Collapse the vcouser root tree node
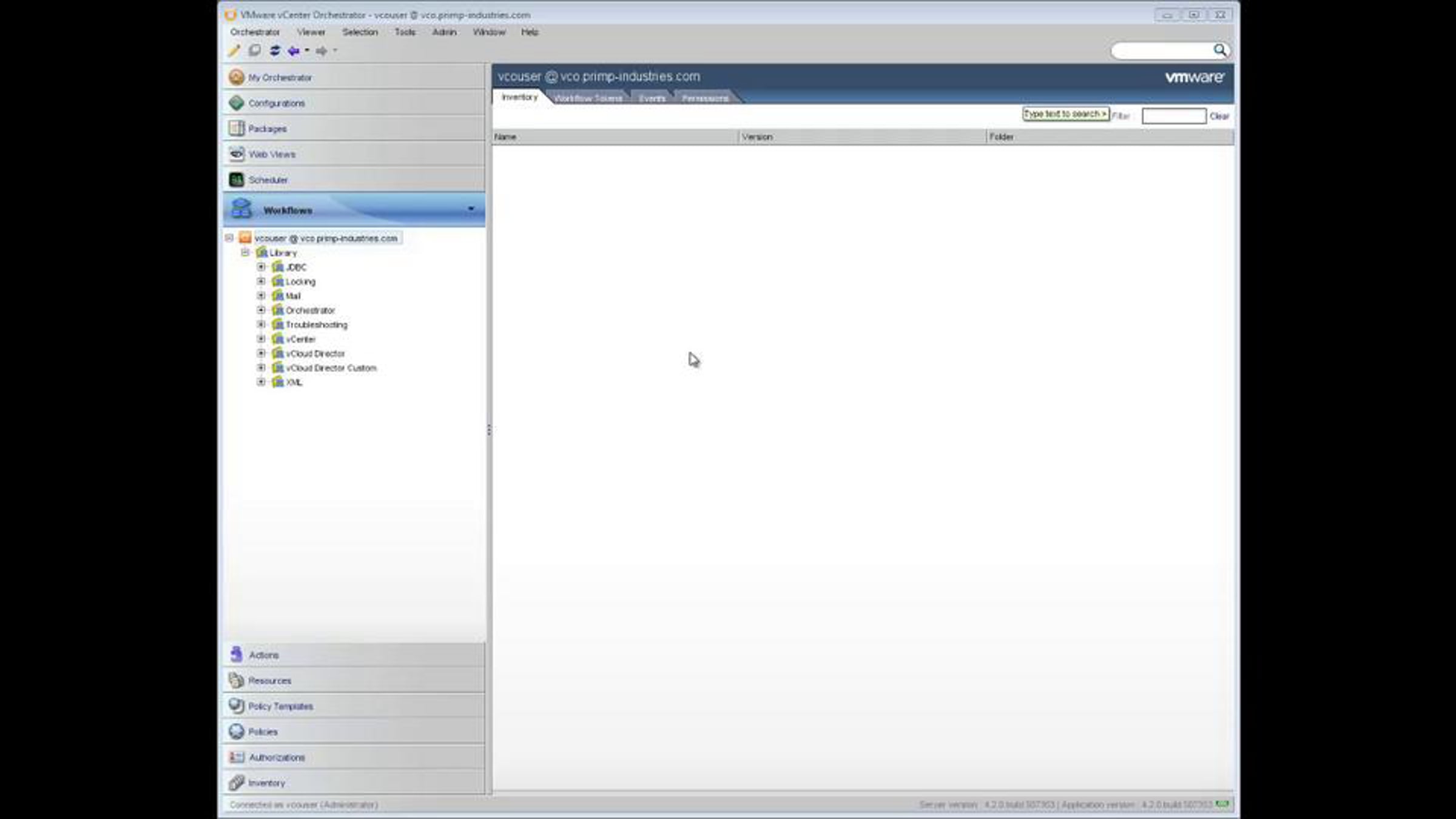The image size is (1456, 819). point(229,238)
